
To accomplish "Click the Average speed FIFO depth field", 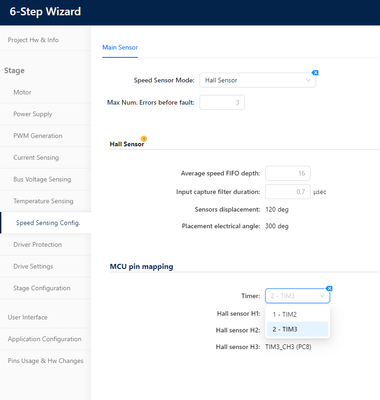I will pos(288,173).
